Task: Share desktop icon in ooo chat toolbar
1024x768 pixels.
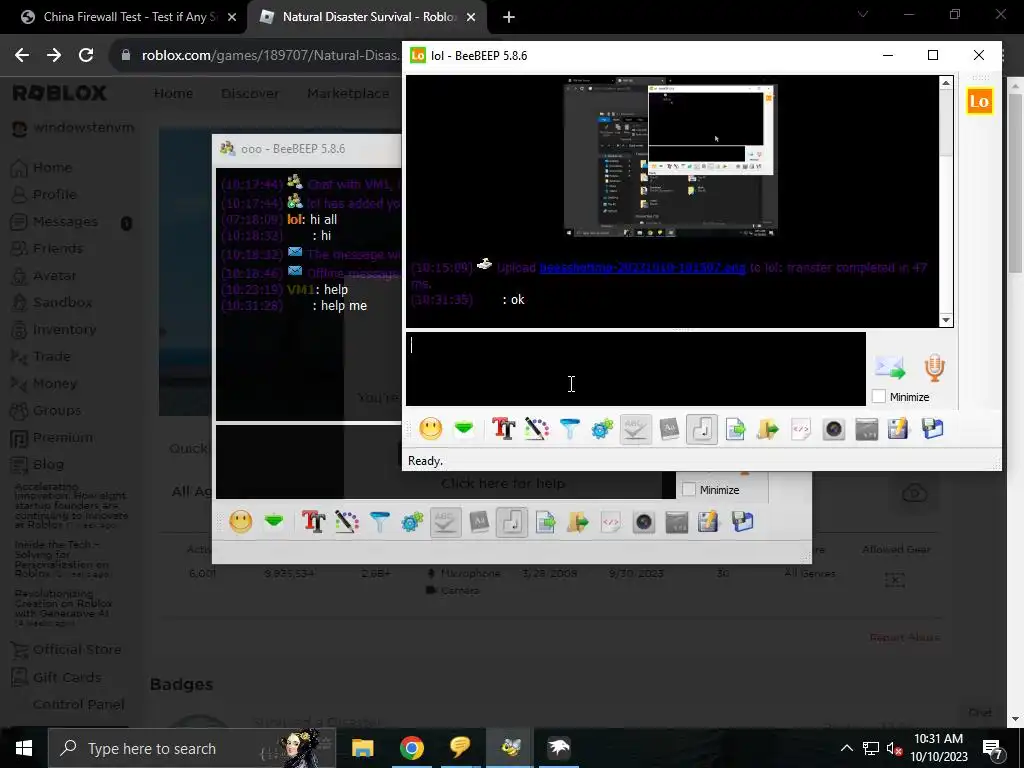Action: click(677, 522)
